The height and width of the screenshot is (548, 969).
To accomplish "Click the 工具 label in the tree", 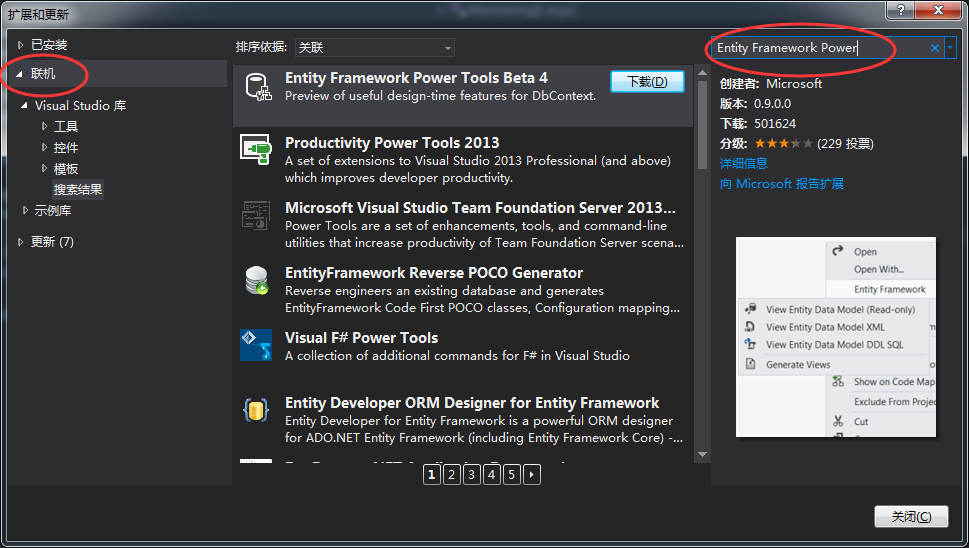I will (66, 127).
